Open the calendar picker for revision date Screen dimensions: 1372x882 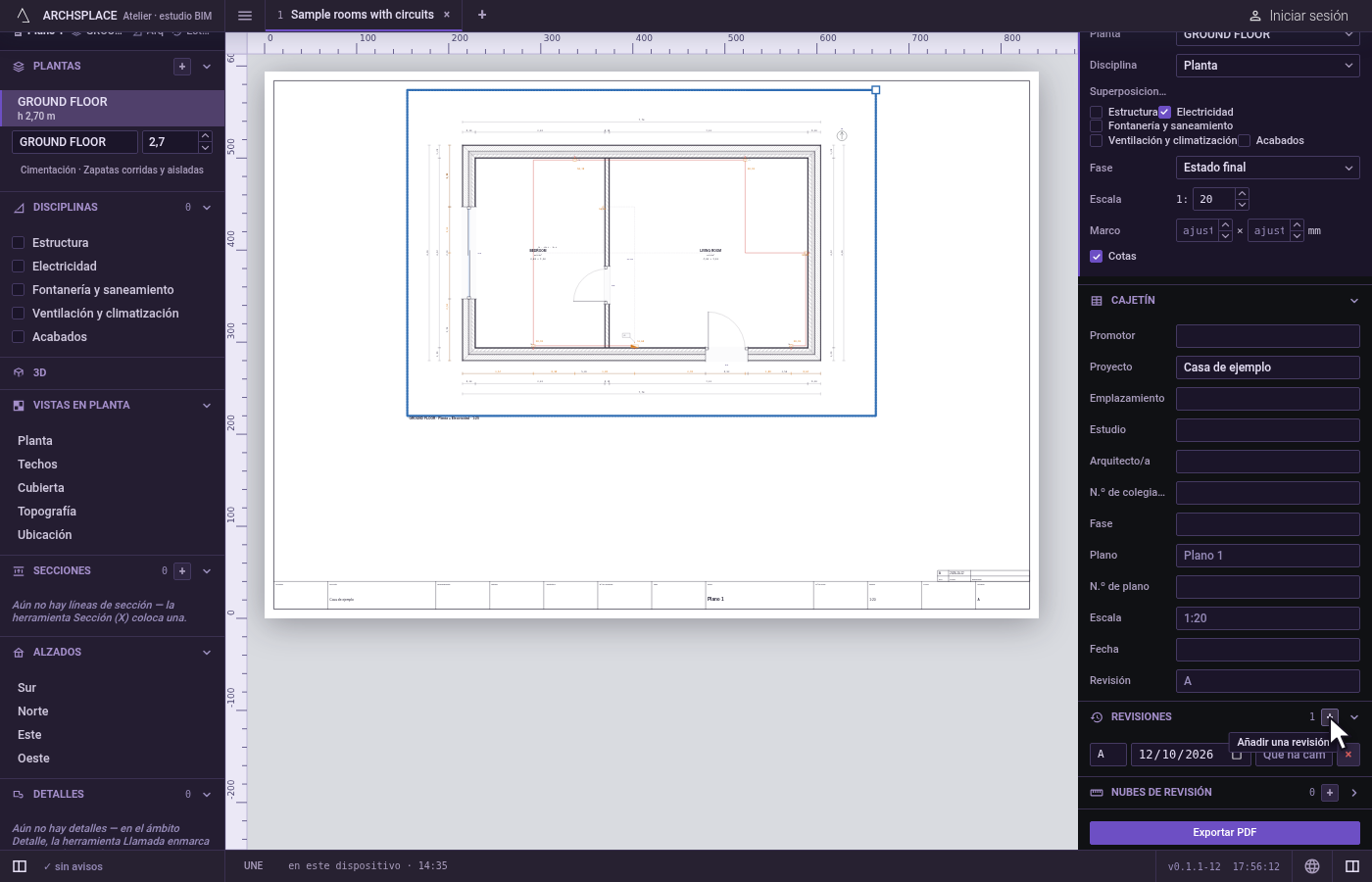(1237, 755)
